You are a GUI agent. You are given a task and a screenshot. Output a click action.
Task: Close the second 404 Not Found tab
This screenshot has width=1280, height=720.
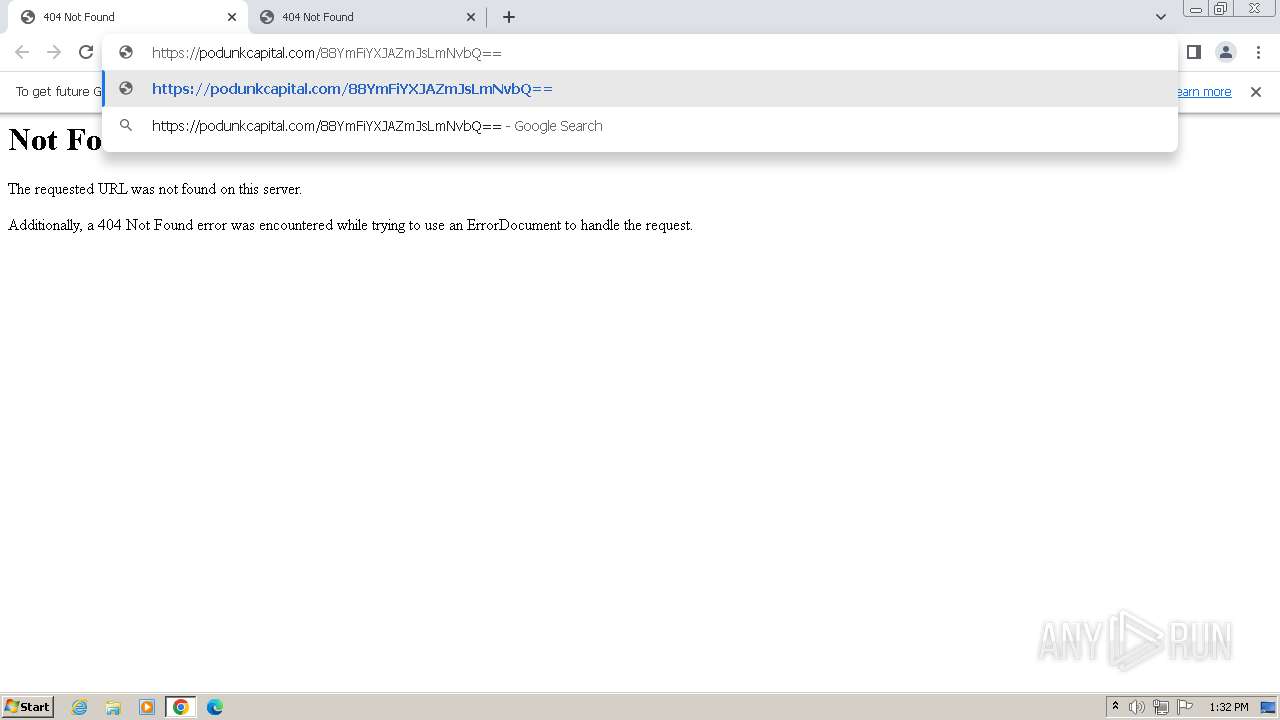coord(471,17)
